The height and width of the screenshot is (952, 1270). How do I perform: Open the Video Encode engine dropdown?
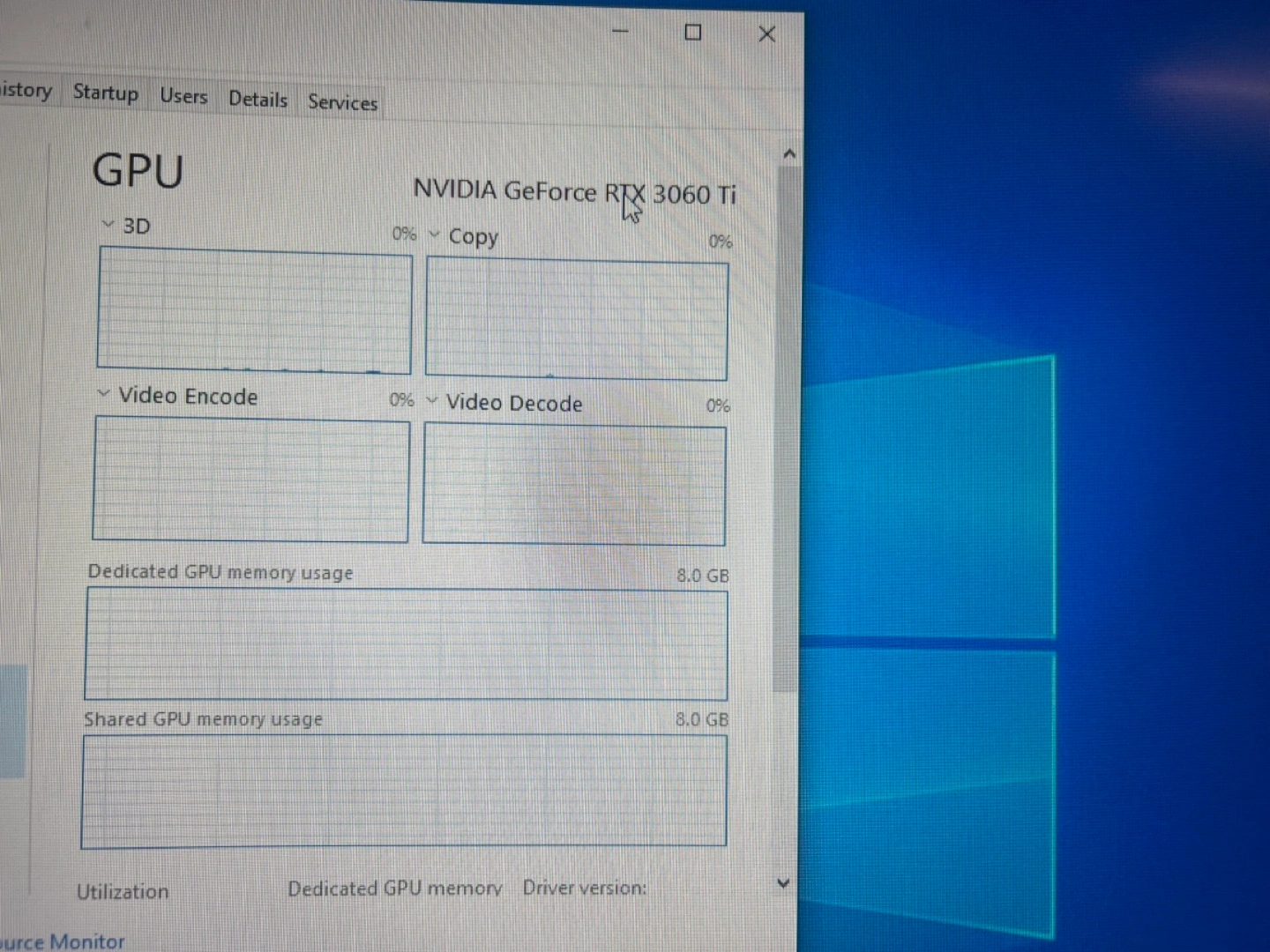(x=103, y=393)
